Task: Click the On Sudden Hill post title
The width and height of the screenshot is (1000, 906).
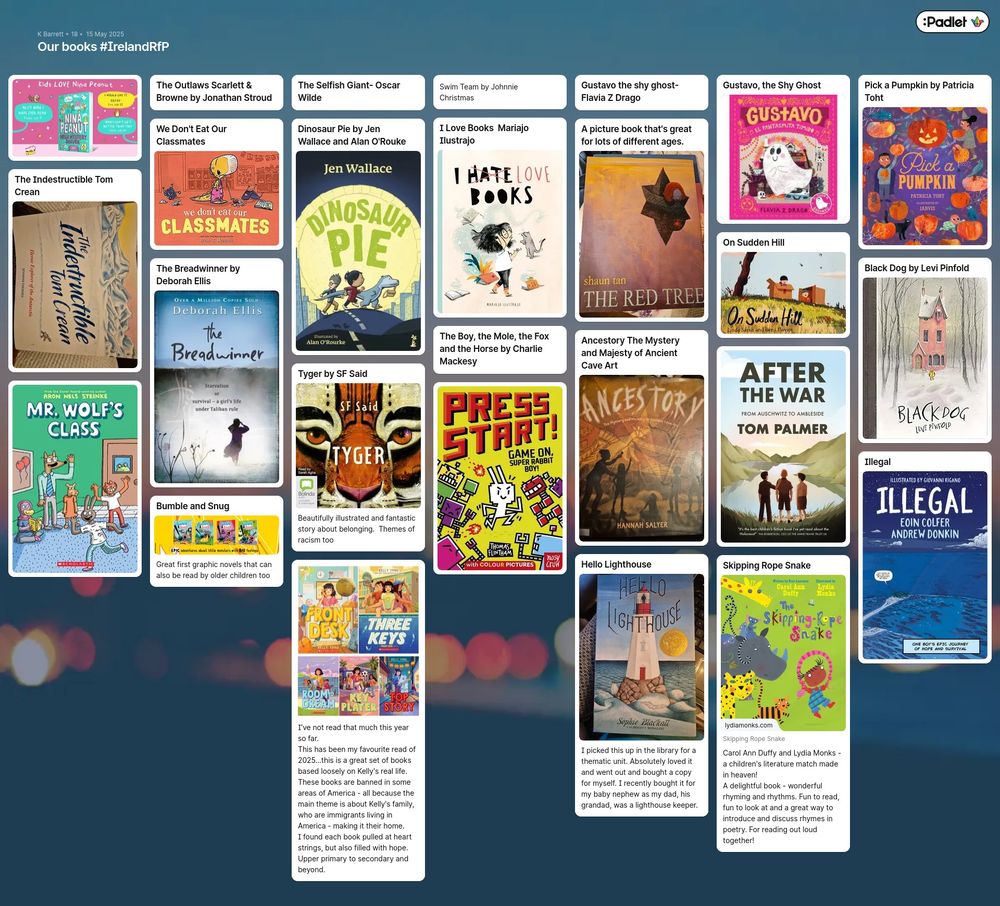Action: click(753, 242)
